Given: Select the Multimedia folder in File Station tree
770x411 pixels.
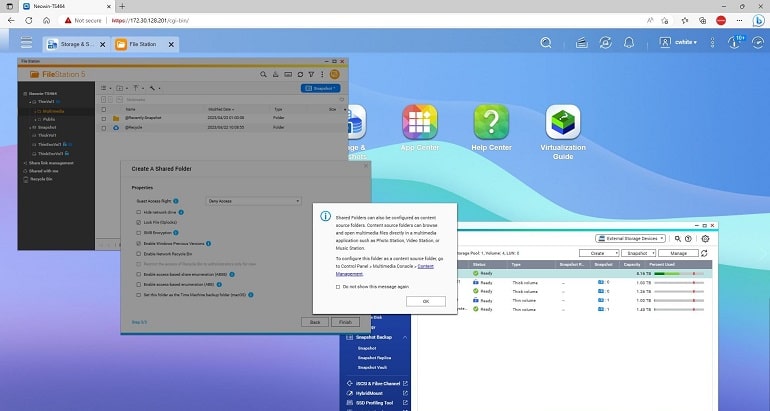Looking at the screenshot, I should click(53, 111).
